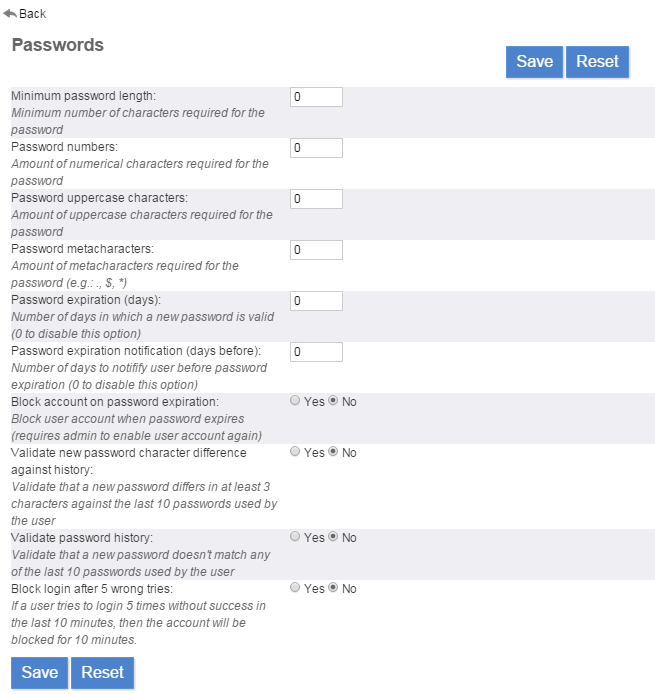Click the top Save button
The height and width of the screenshot is (694, 655).
point(534,61)
